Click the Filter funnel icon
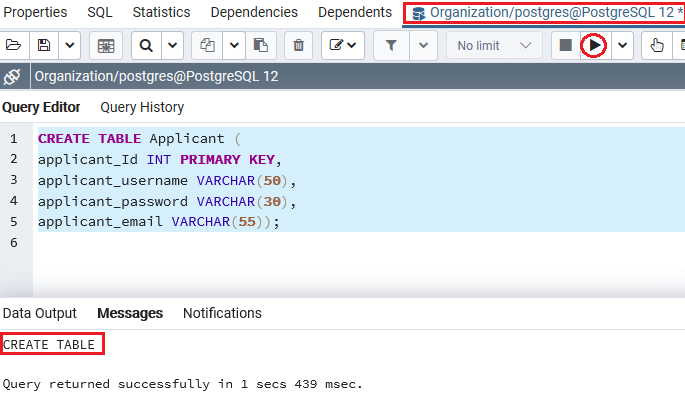This screenshot has height=401, width=685. pyautogui.click(x=391, y=45)
